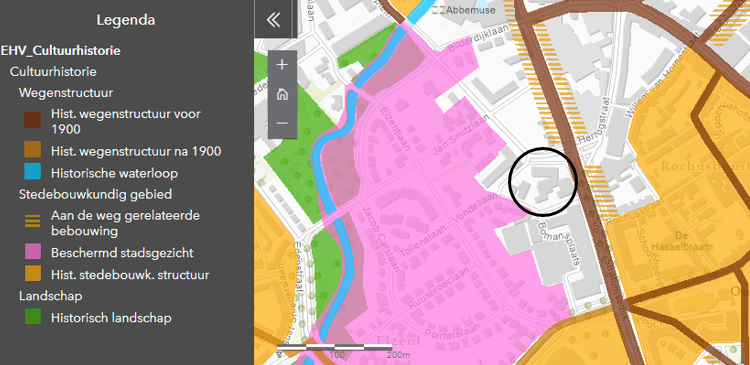Return to default extent with home icon
This screenshot has width=750, height=365.
[282, 94]
